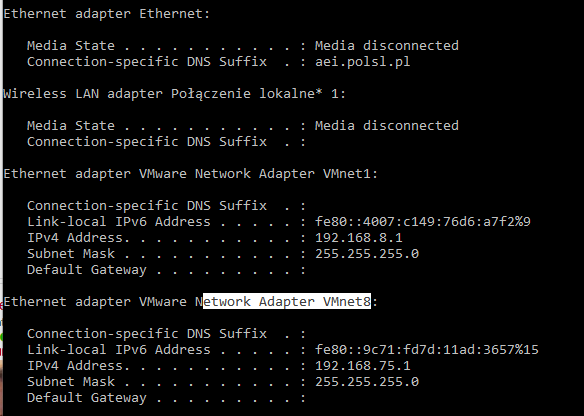Click the 192.168.75.1 IPv4 address
Image resolution: width=584 pixels, height=416 pixels.
pyautogui.click(x=363, y=365)
